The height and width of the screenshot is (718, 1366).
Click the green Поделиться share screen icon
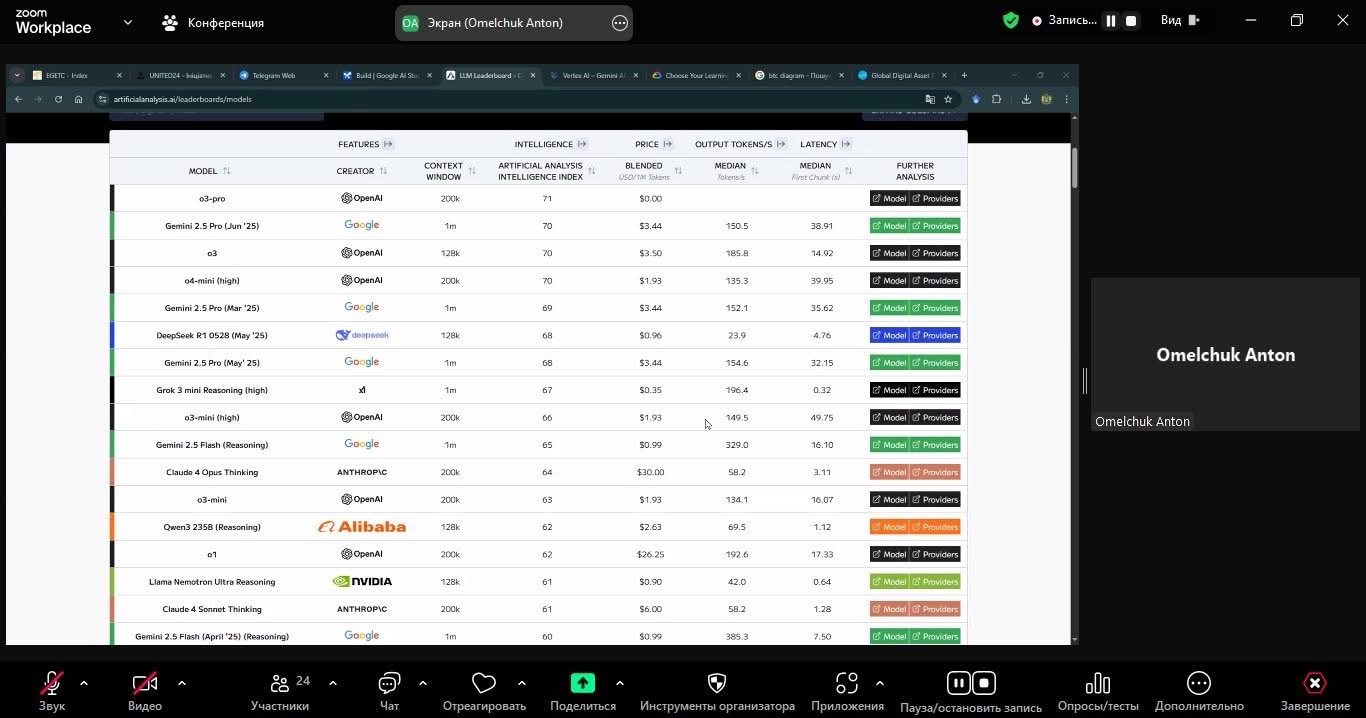point(582,683)
